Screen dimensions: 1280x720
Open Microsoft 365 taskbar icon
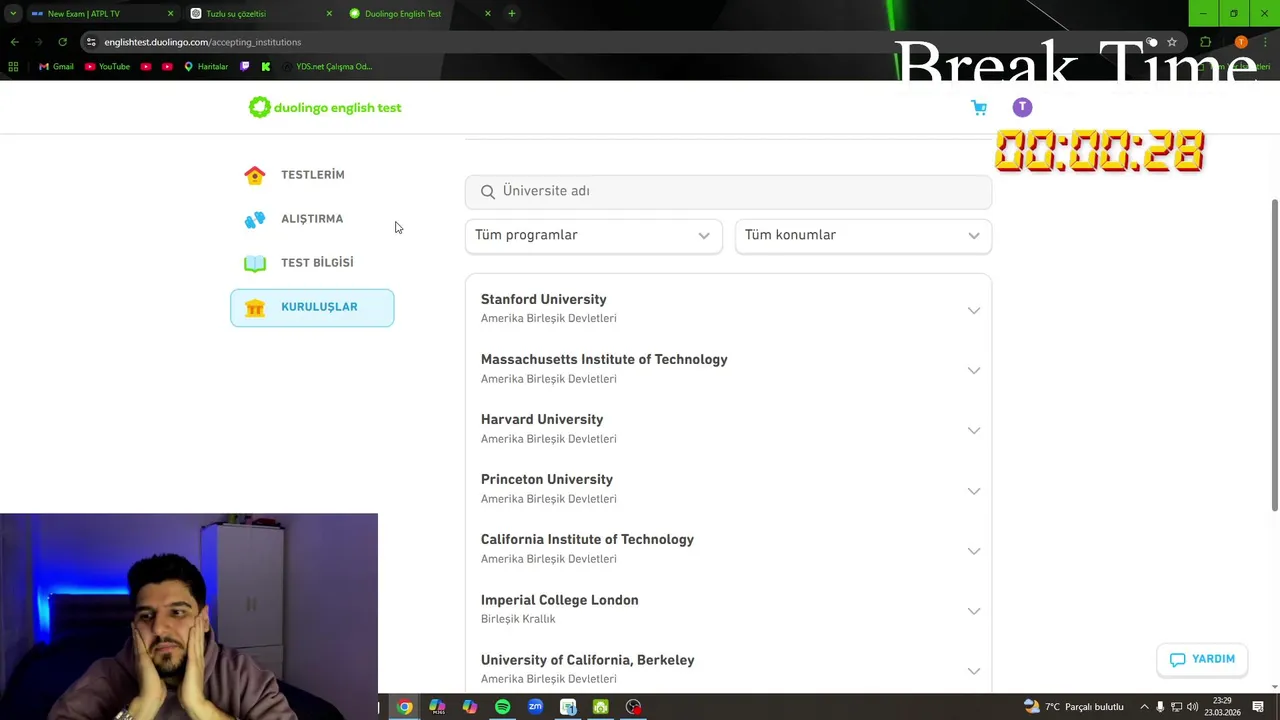click(437, 707)
